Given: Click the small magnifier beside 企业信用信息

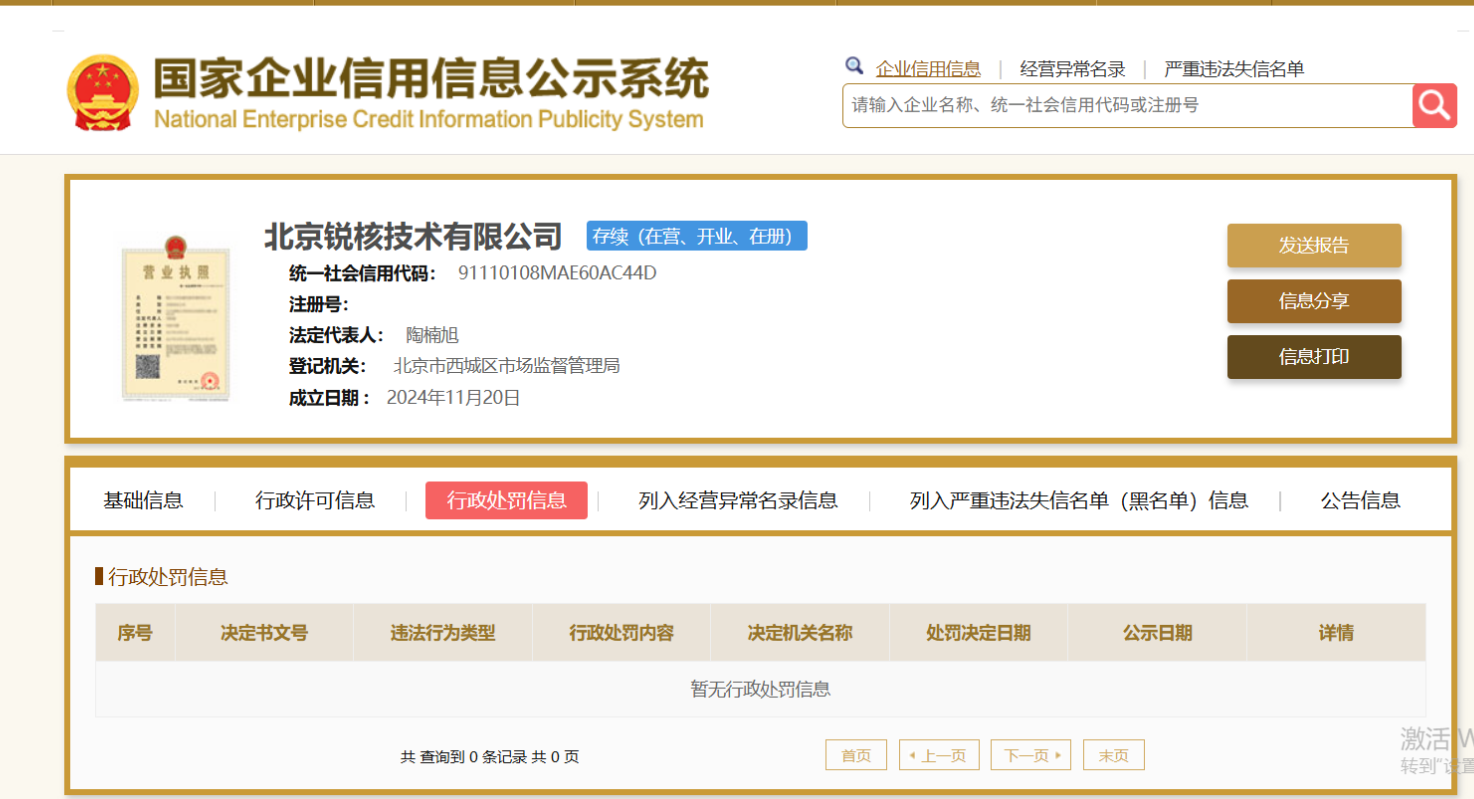Looking at the screenshot, I should point(854,66).
